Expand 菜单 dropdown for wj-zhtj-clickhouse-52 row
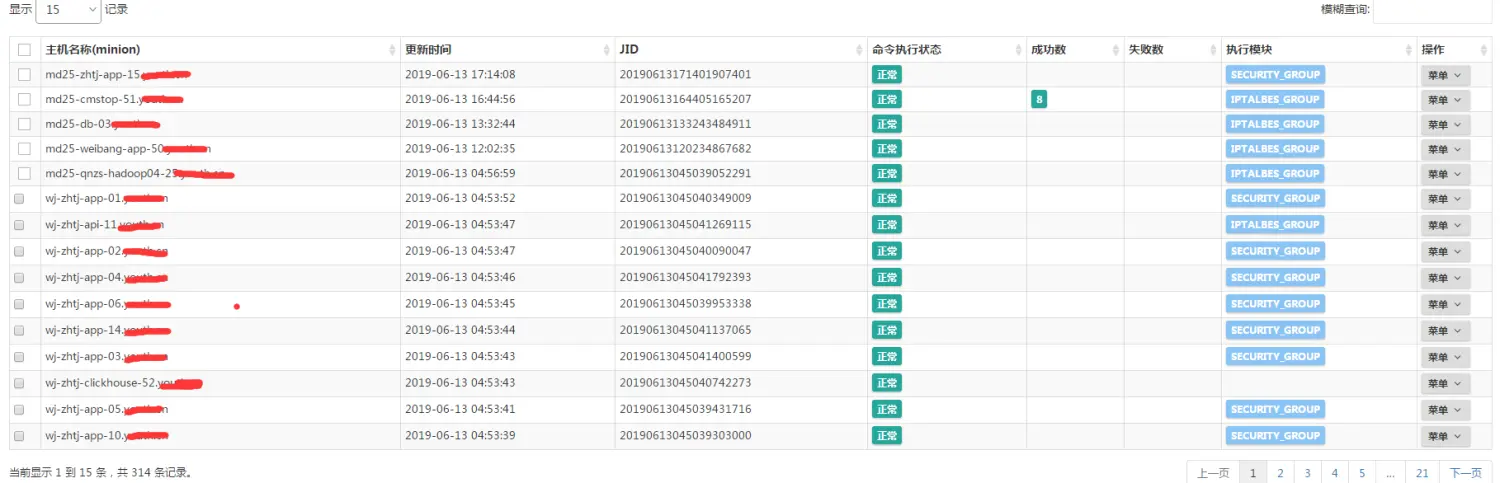 1445,384
